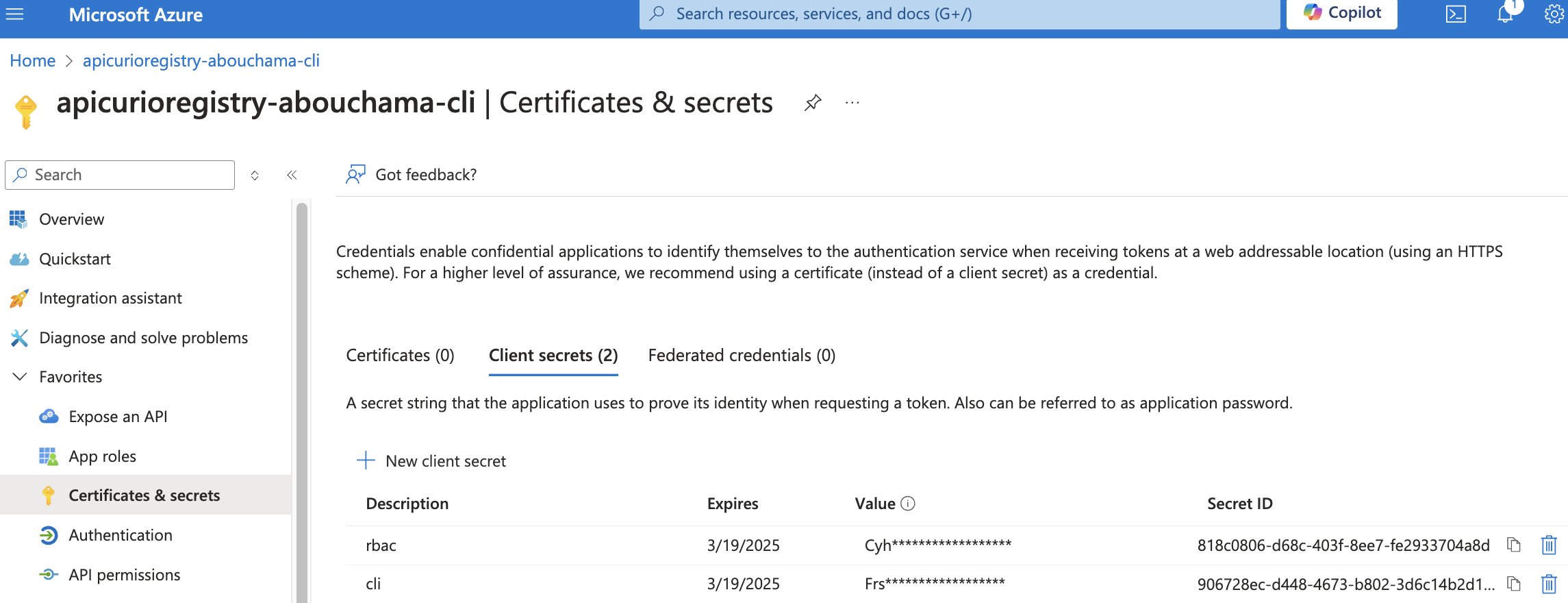Click secret ID 818c0806-d68c-403f-8ee7-fe2933704a8d
Screen dimensions: 1568x603
[1343, 545]
